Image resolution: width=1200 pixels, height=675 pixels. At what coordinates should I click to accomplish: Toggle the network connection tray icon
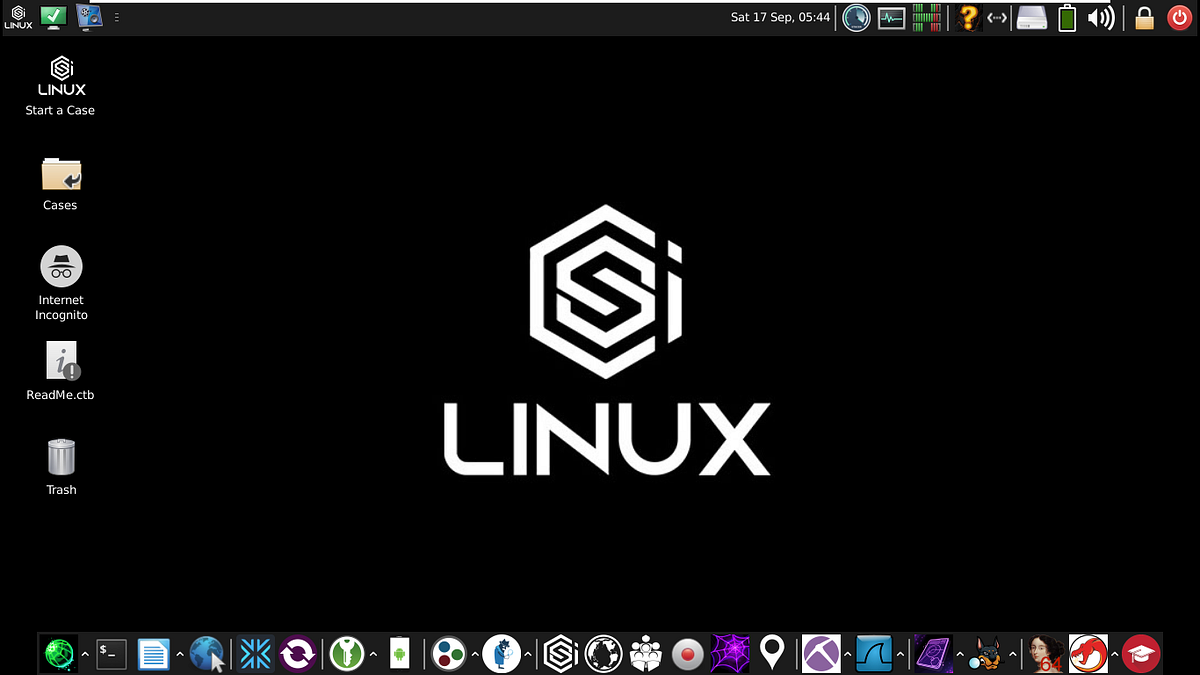995,17
